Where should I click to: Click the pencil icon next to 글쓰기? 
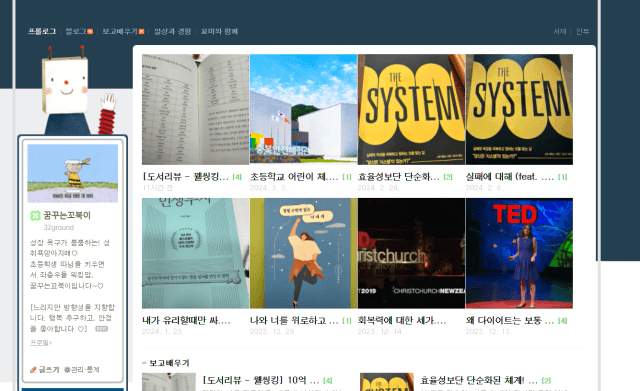(33, 370)
